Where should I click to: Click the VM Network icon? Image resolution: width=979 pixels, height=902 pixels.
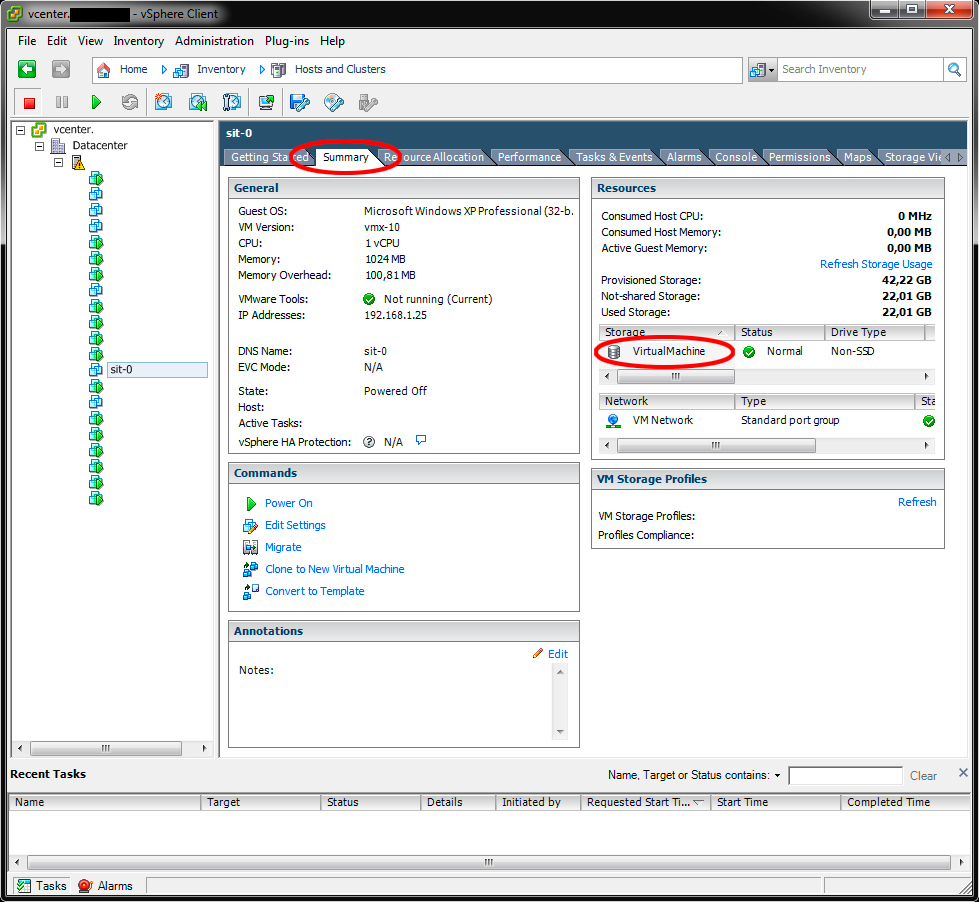click(x=613, y=421)
